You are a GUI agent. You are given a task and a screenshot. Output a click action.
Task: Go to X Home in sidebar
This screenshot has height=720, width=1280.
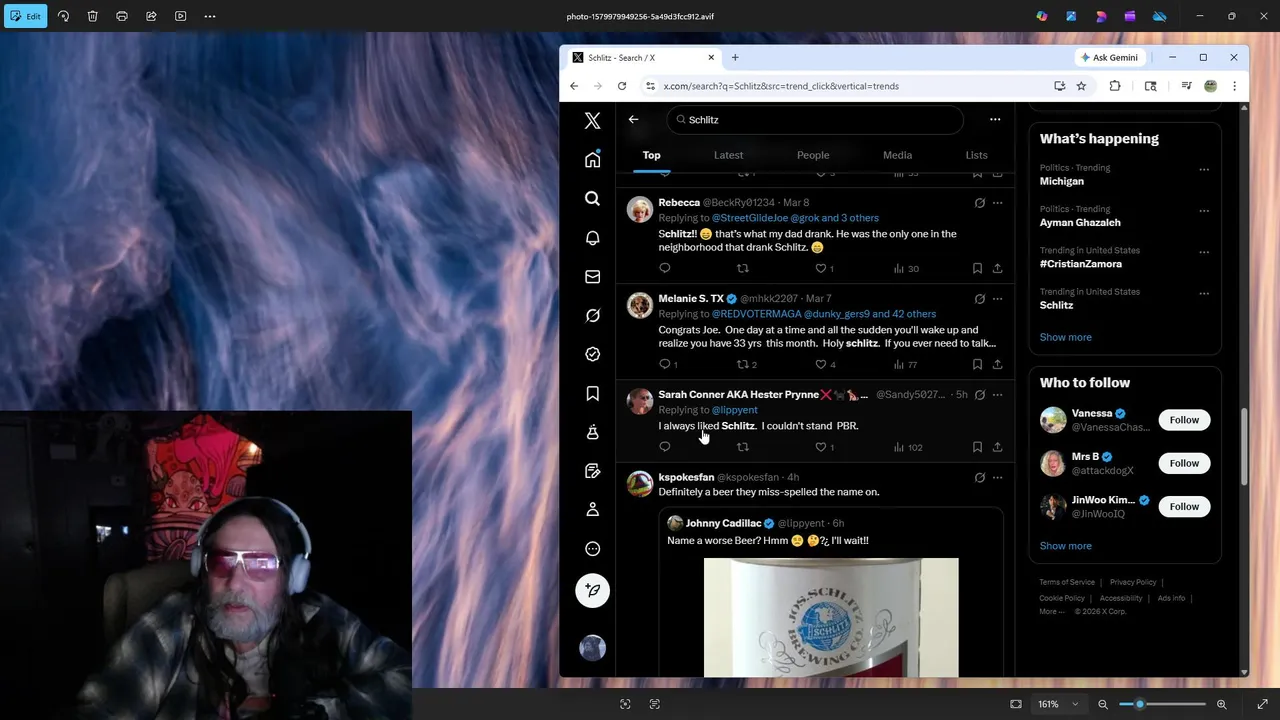pos(592,160)
